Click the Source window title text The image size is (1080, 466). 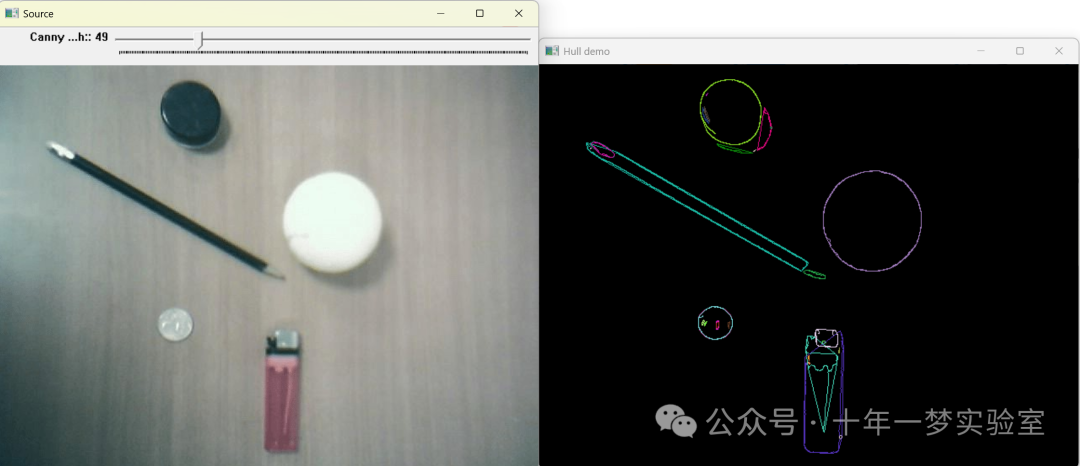point(38,14)
